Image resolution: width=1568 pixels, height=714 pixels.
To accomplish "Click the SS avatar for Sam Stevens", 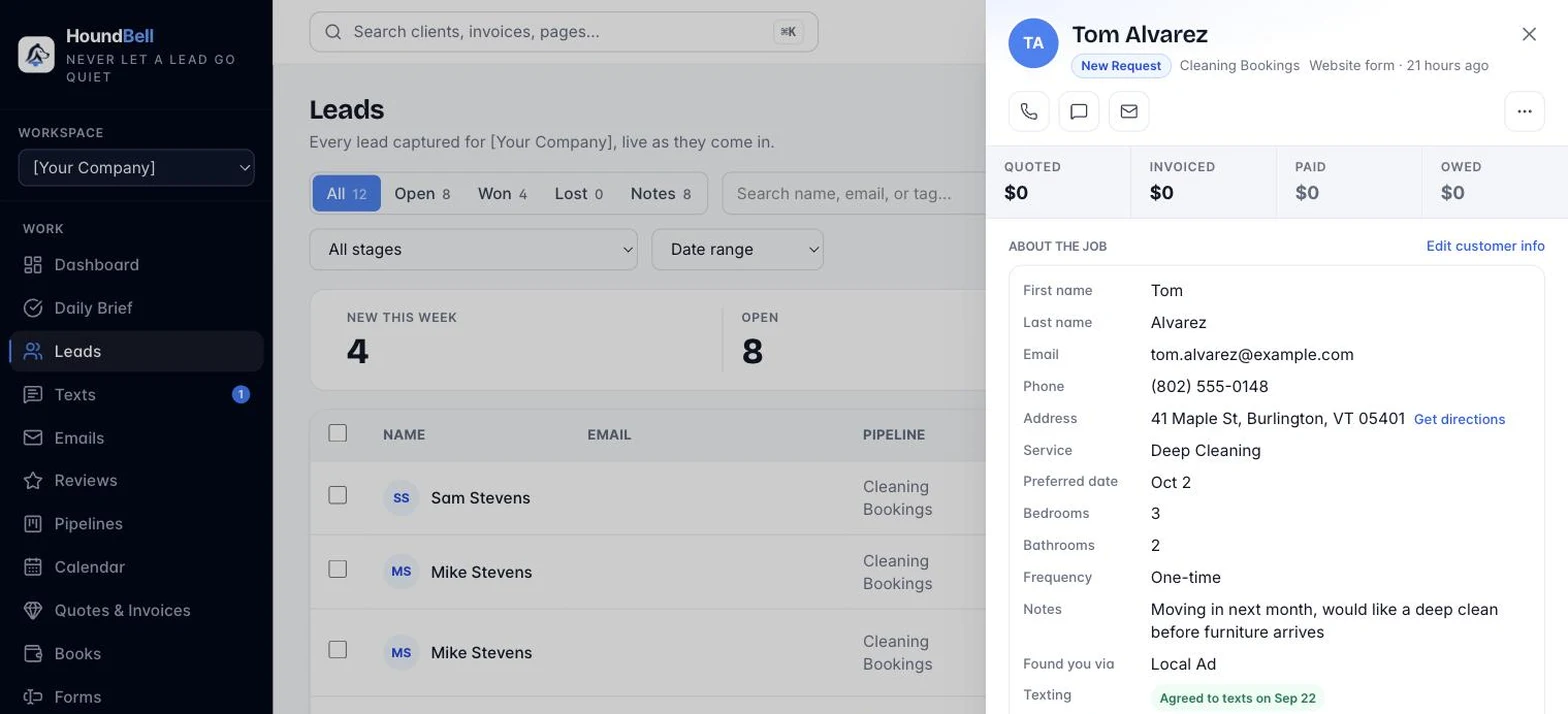I will coord(401,498).
